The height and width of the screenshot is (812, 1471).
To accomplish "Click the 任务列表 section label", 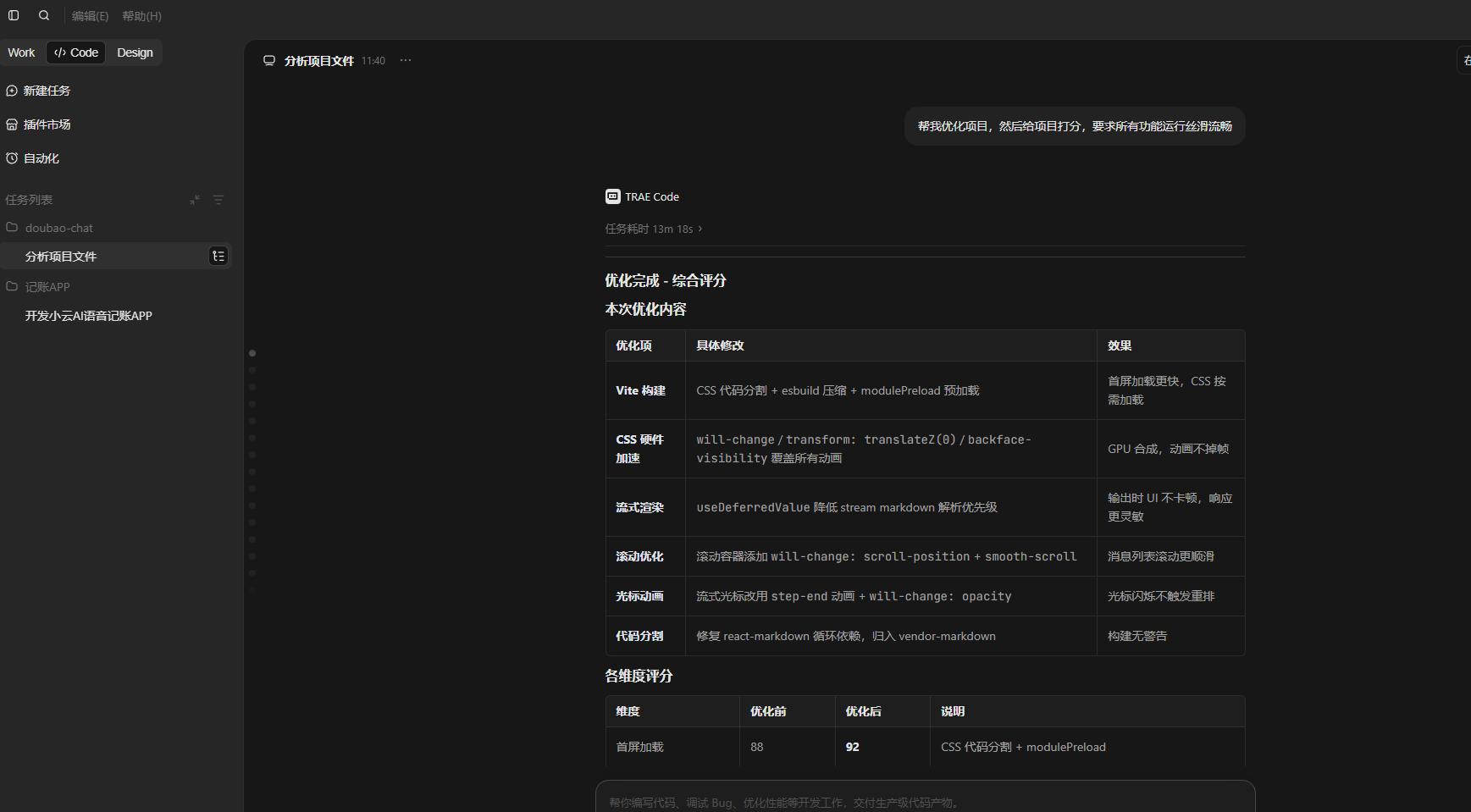I will (29, 200).
